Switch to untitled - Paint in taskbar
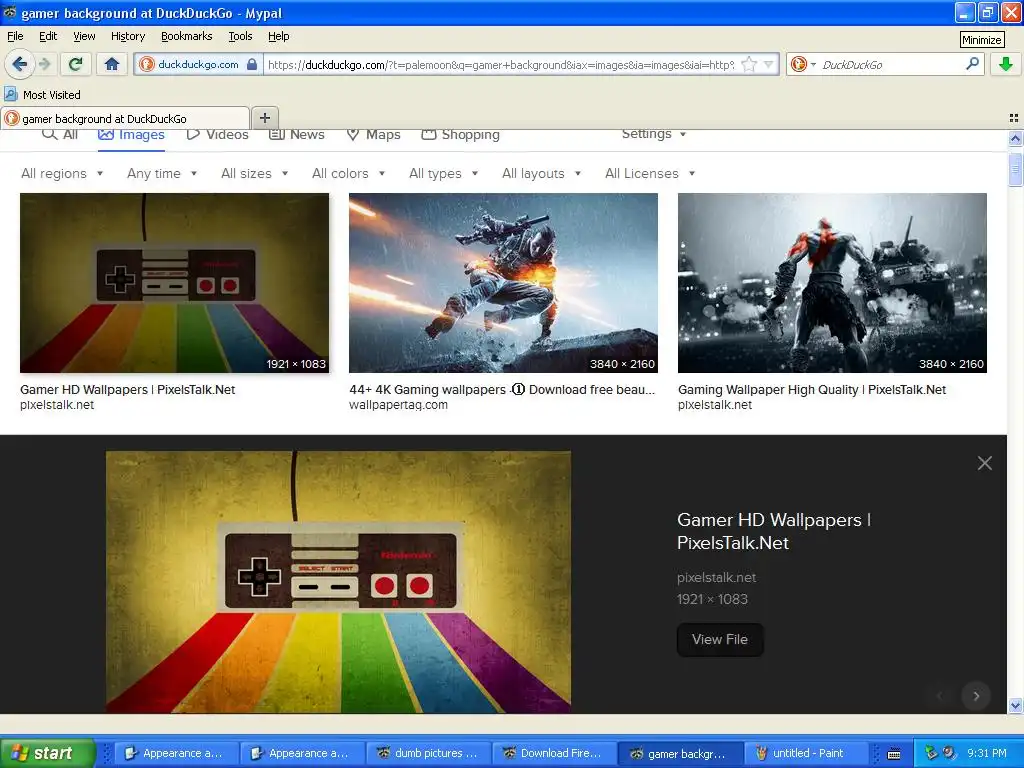 tap(807, 753)
